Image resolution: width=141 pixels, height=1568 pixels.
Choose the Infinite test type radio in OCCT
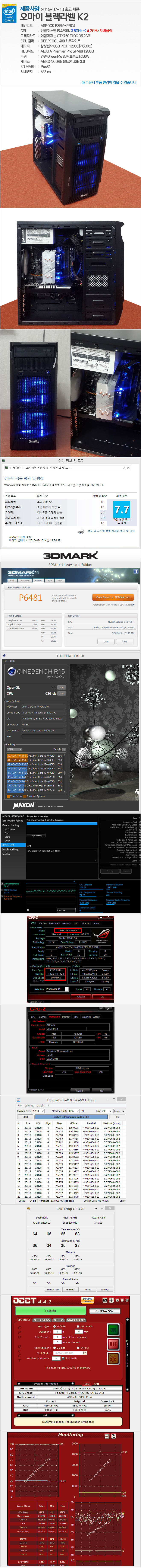[54, 1326]
